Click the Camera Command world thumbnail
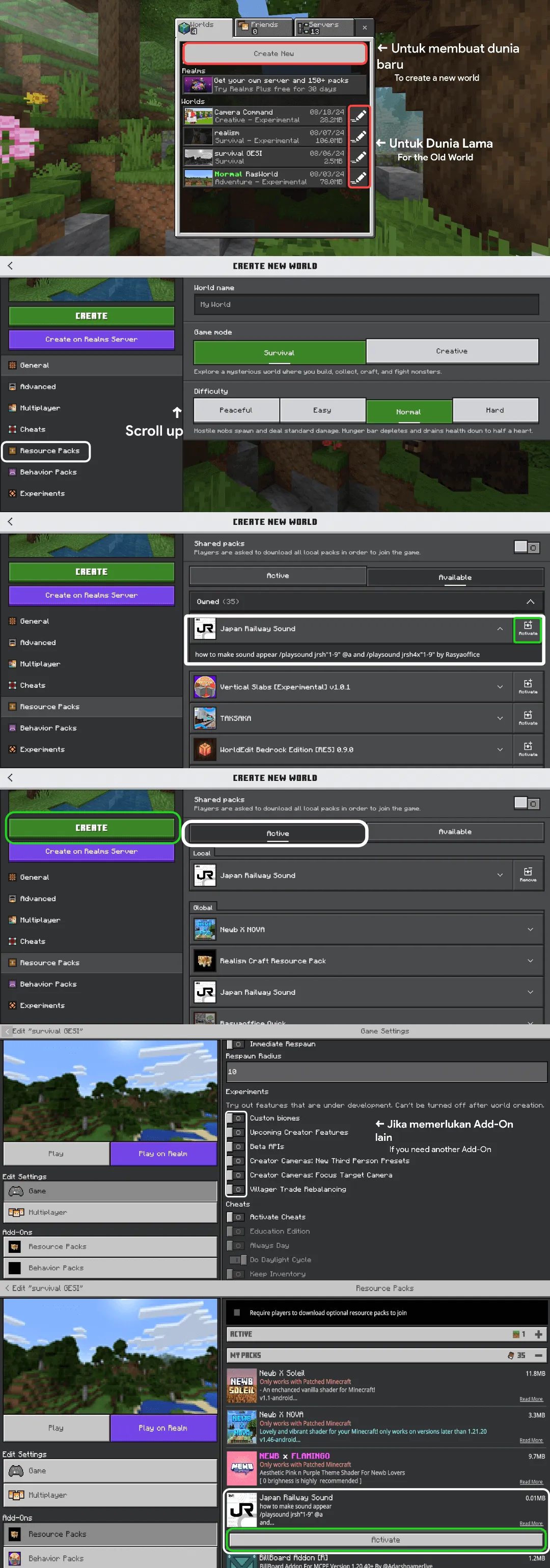The height and width of the screenshot is (1568, 550). point(198,116)
